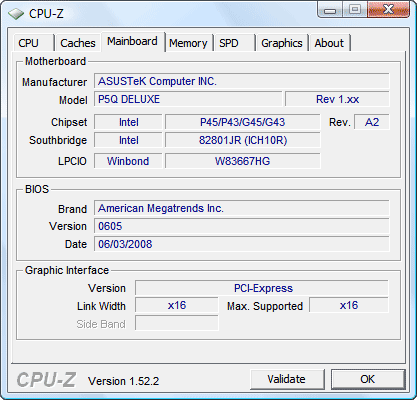Click the disabled maximize button
Viewport: 417px width, 400px height.
tap(355, 10)
